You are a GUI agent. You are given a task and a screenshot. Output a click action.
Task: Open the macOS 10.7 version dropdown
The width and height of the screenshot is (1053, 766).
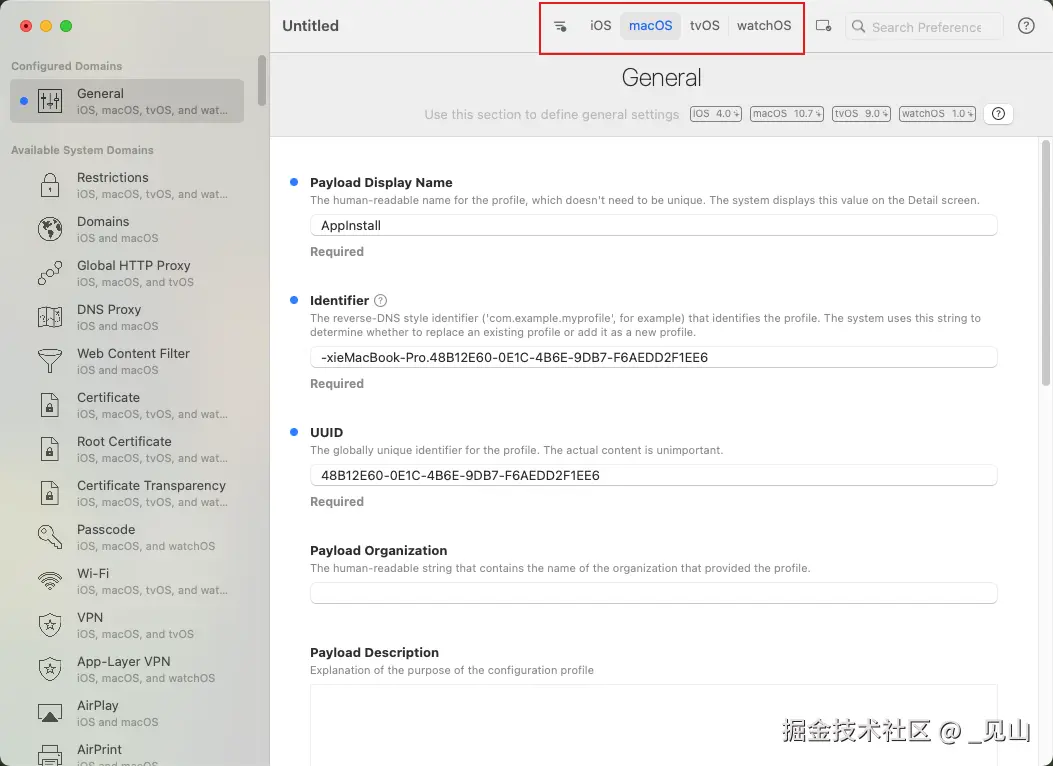pyautogui.click(x=786, y=113)
